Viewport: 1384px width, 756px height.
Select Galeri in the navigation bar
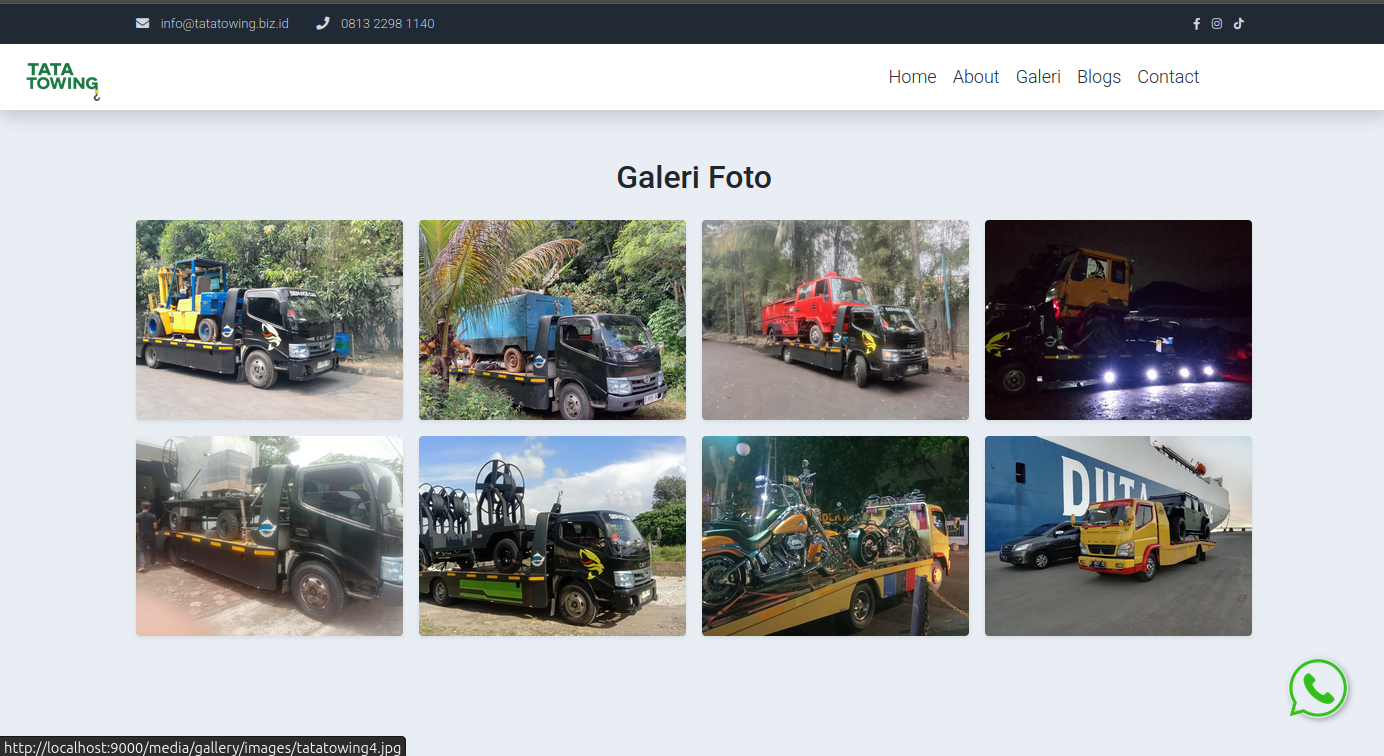[1038, 76]
